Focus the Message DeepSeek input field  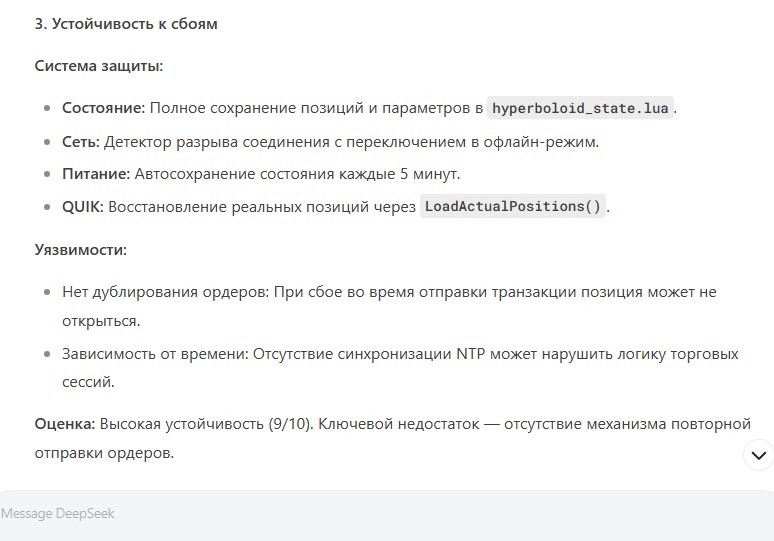coord(387,514)
